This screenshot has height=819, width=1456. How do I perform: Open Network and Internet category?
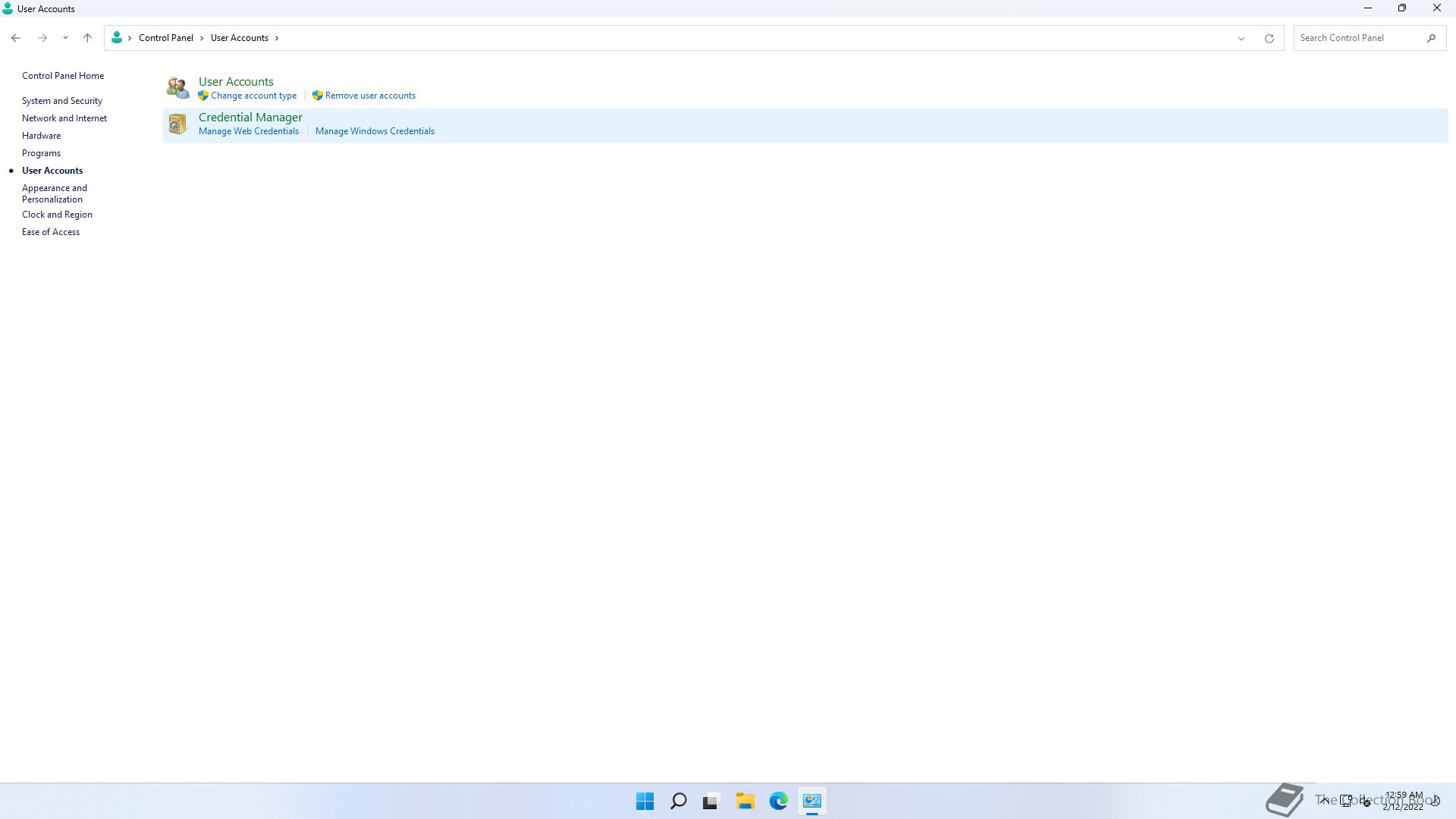(x=64, y=118)
